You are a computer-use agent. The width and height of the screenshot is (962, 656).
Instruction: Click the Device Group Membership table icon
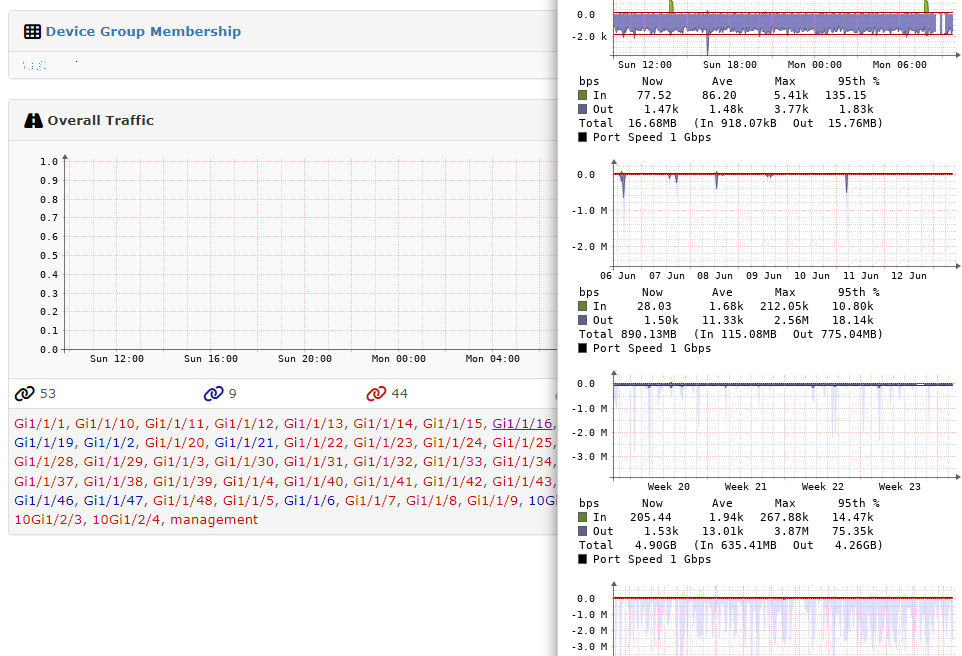pos(33,31)
